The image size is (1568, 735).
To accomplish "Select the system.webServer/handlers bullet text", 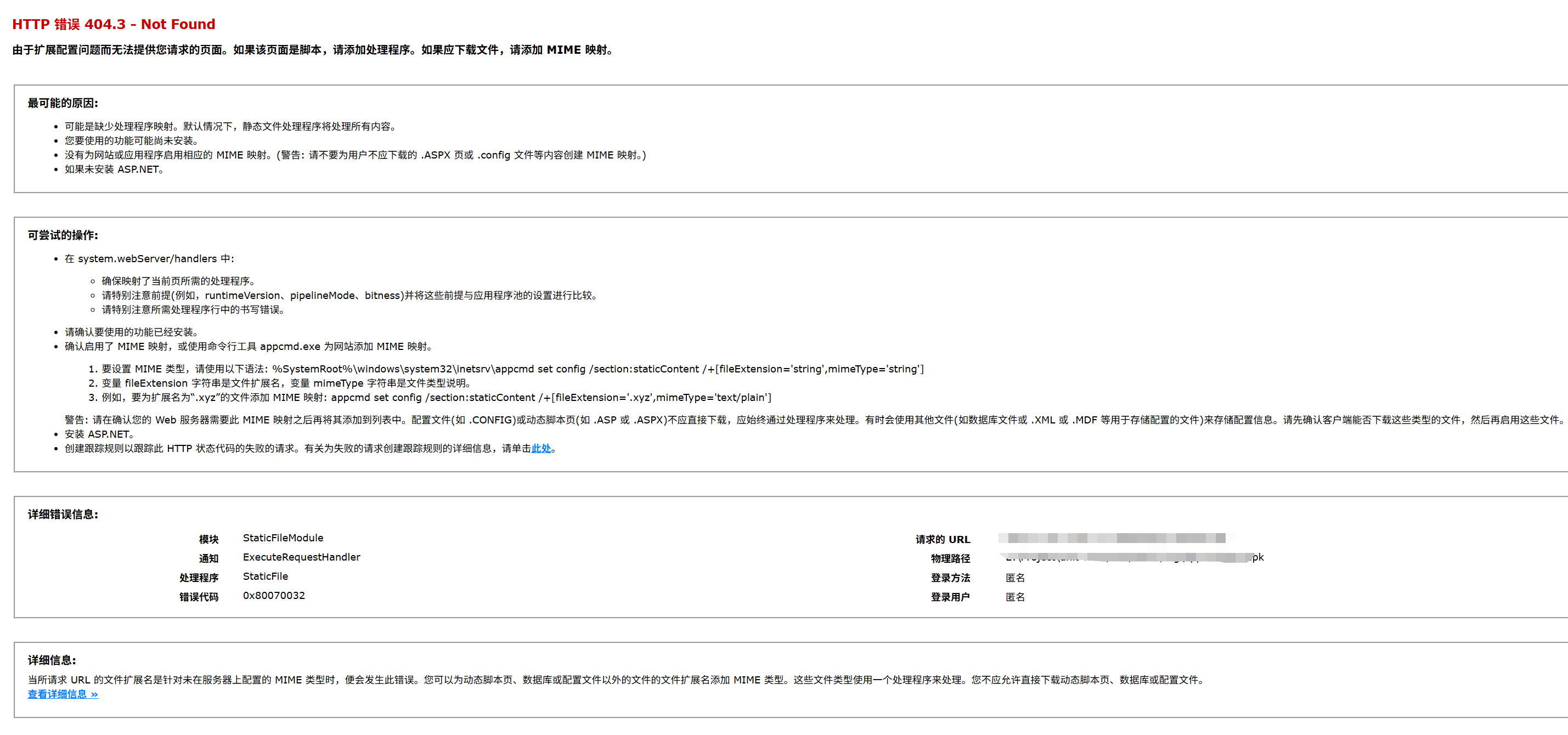I will [x=149, y=258].
